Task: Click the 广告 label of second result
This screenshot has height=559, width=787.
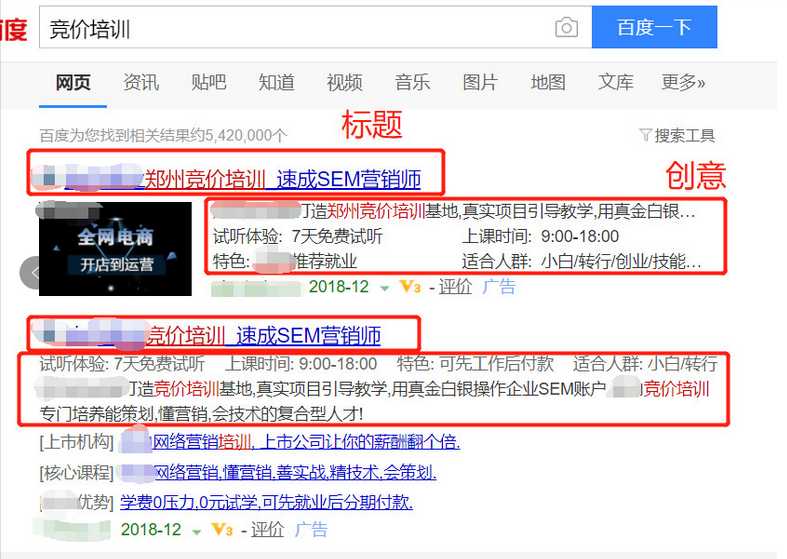Action: pyautogui.click(x=311, y=529)
